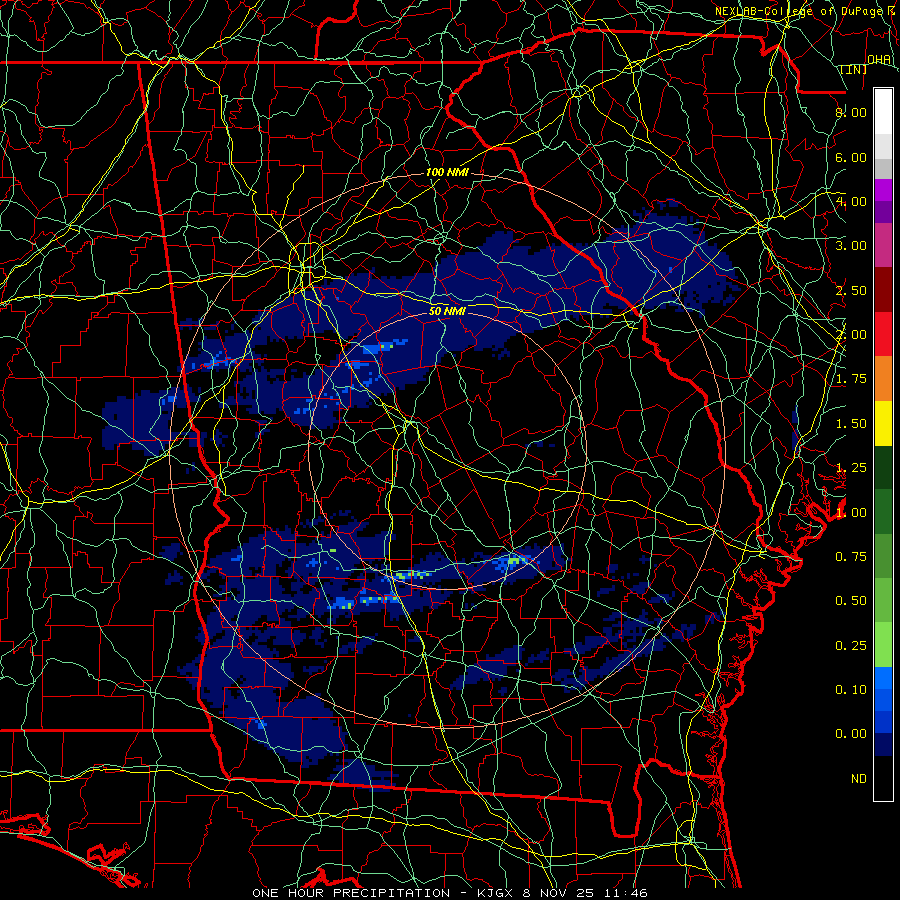Select the lightest green legend swatch near 0.25

(883, 645)
